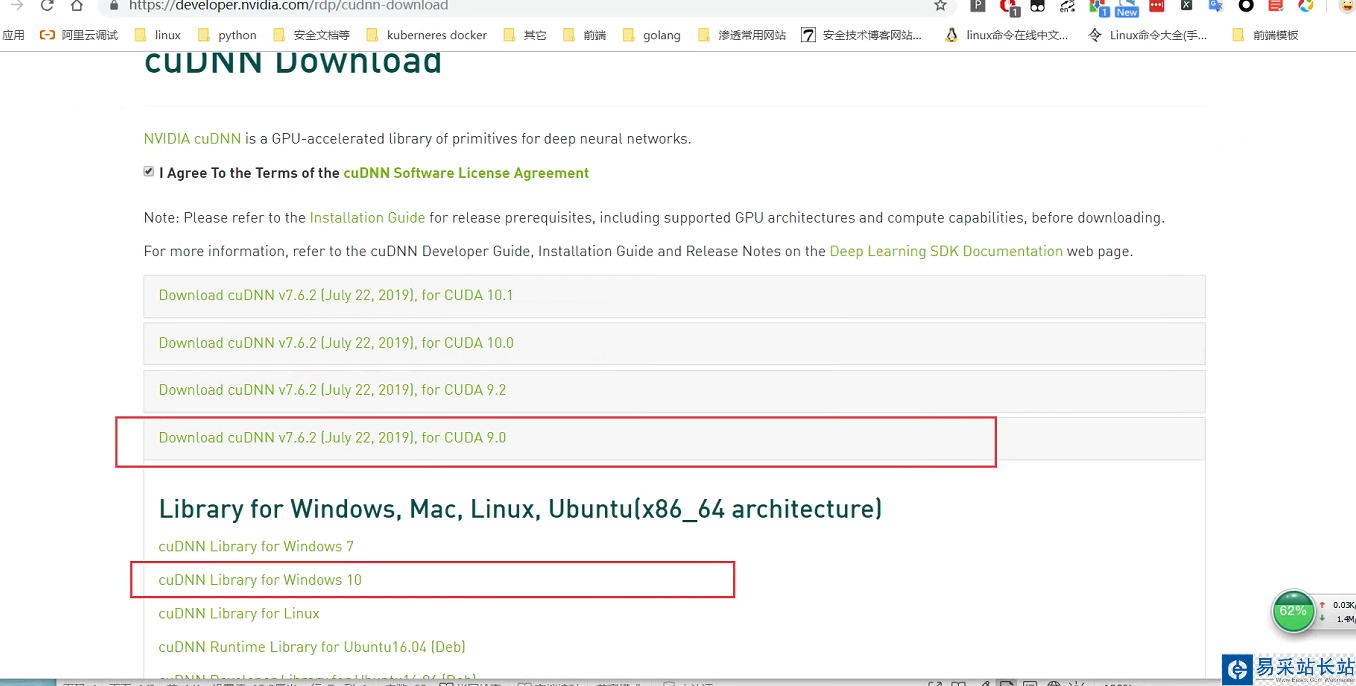The width and height of the screenshot is (1356, 686).
Task: Open the Linux命令大全 bookmark
Action: point(1148,35)
